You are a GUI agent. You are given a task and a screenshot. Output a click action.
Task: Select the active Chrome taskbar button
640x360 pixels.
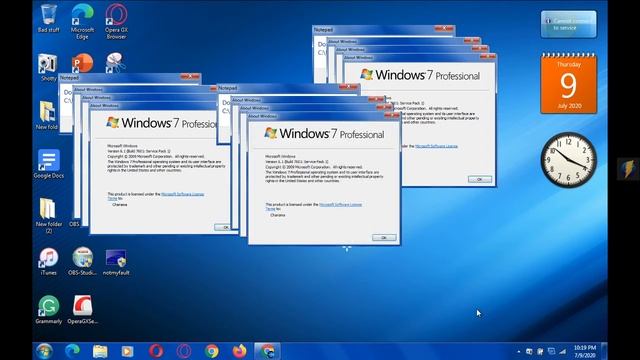(x=267, y=351)
